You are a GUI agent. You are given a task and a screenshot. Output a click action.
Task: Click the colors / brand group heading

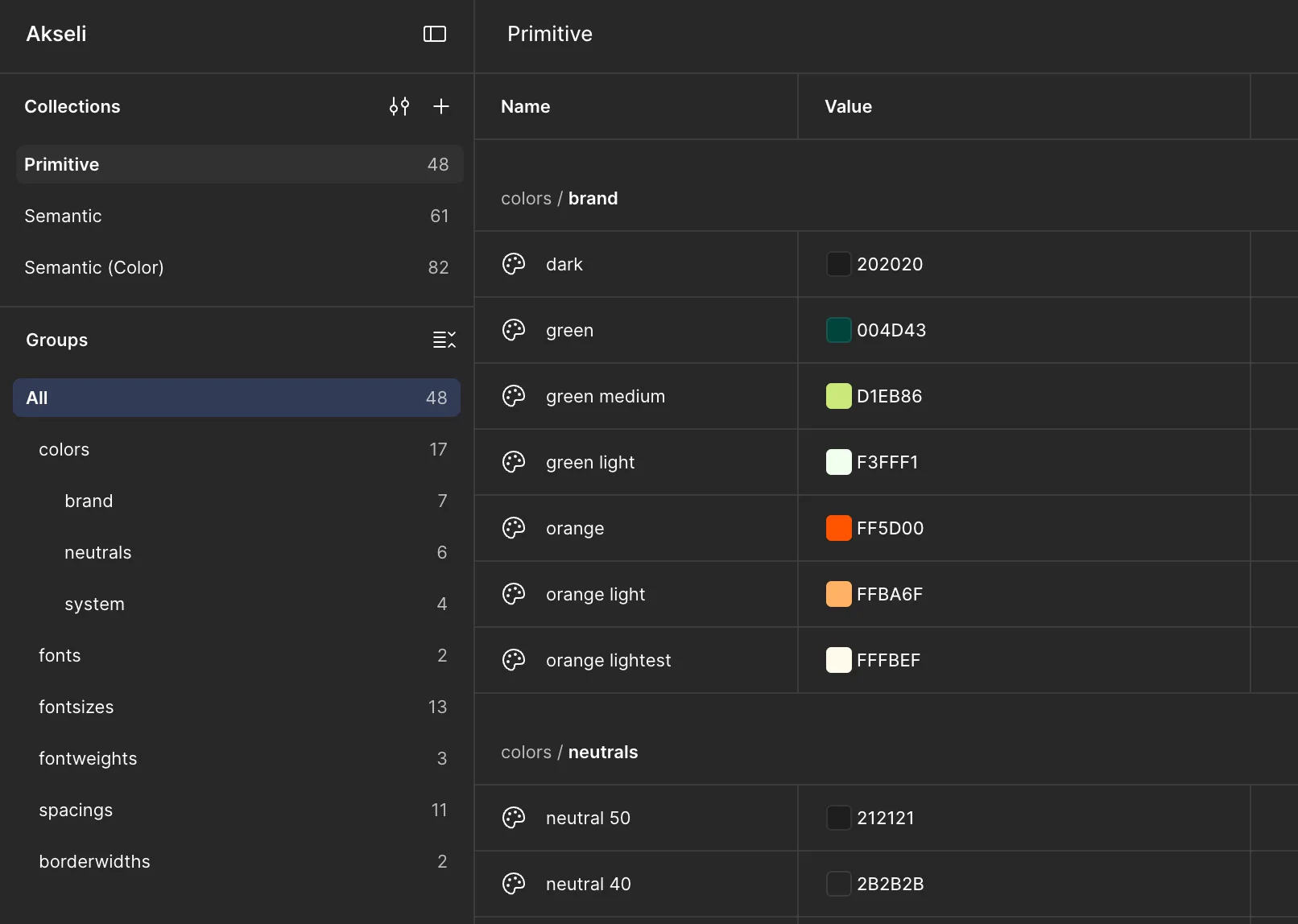click(560, 198)
